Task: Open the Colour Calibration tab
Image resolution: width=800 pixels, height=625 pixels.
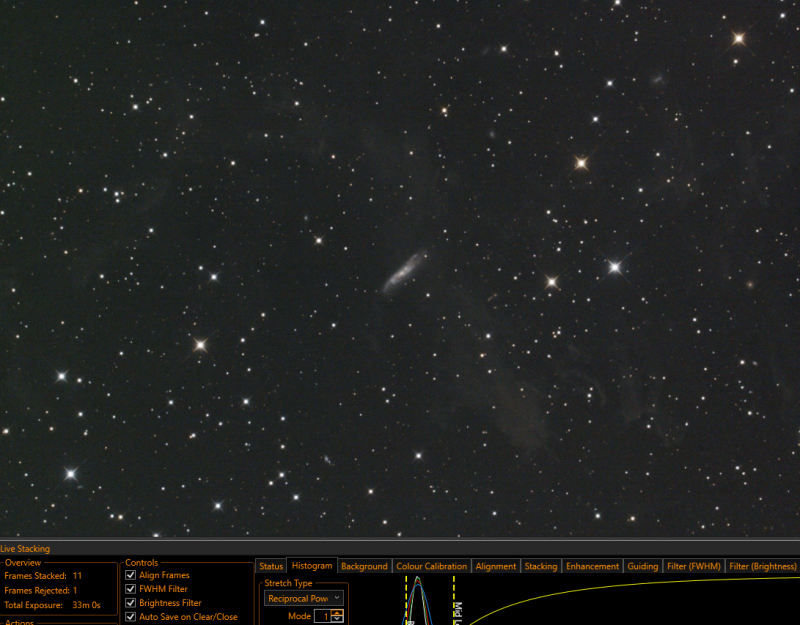Action: [x=432, y=566]
